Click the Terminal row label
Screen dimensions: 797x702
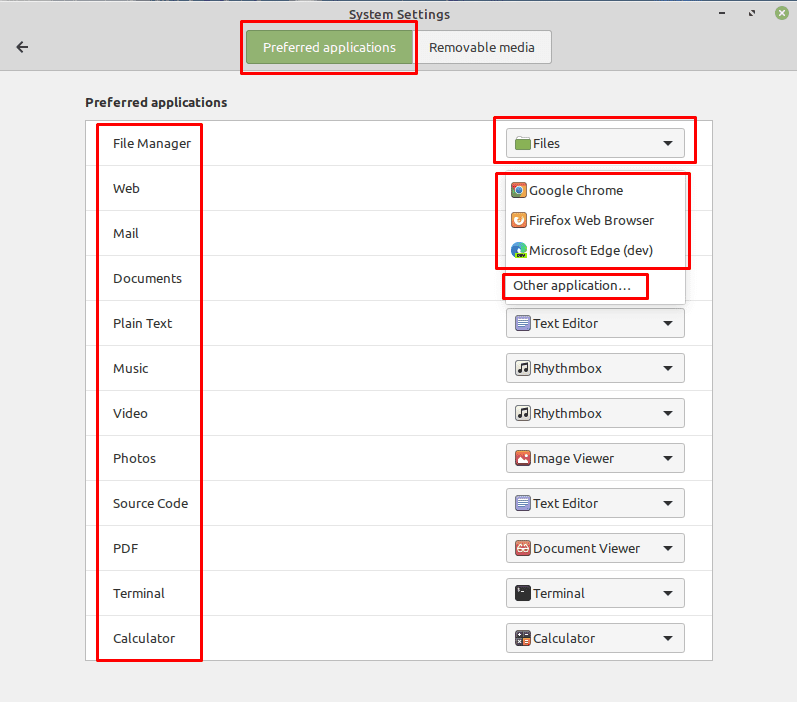click(x=139, y=593)
